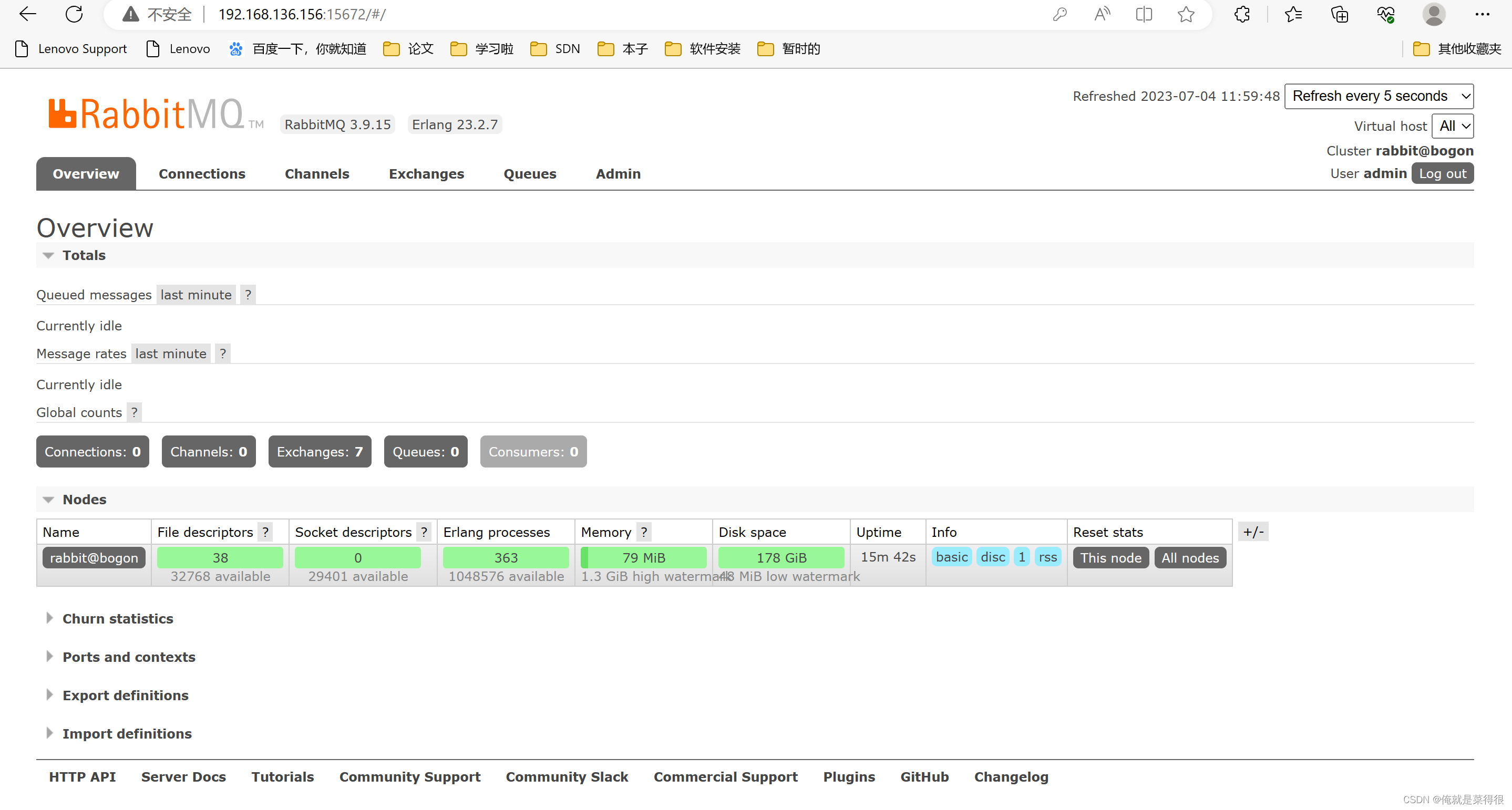Open the Refresh every 5 seconds dropdown
1512x810 pixels.
(x=1378, y=96)
